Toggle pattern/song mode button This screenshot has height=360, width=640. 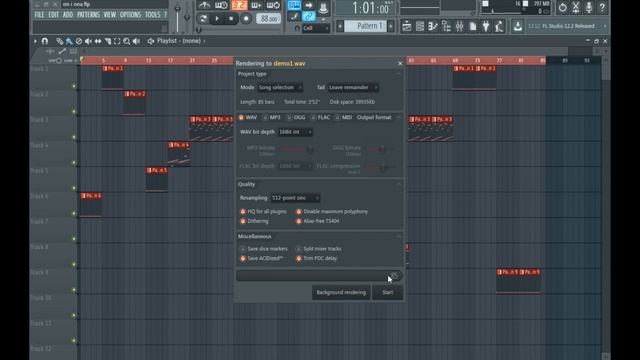click(203, 19)
